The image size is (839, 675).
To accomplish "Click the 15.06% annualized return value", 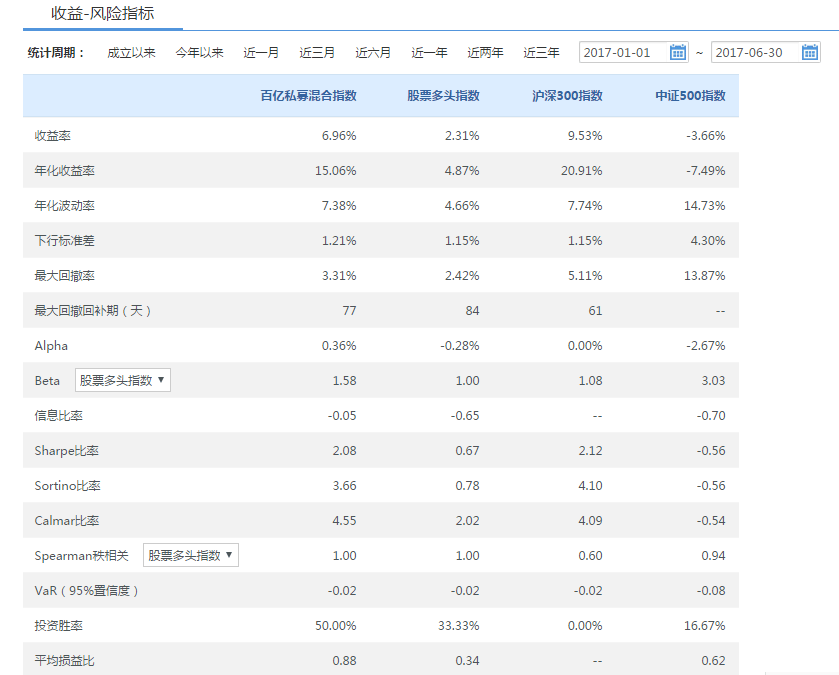I will pos(335,171).
